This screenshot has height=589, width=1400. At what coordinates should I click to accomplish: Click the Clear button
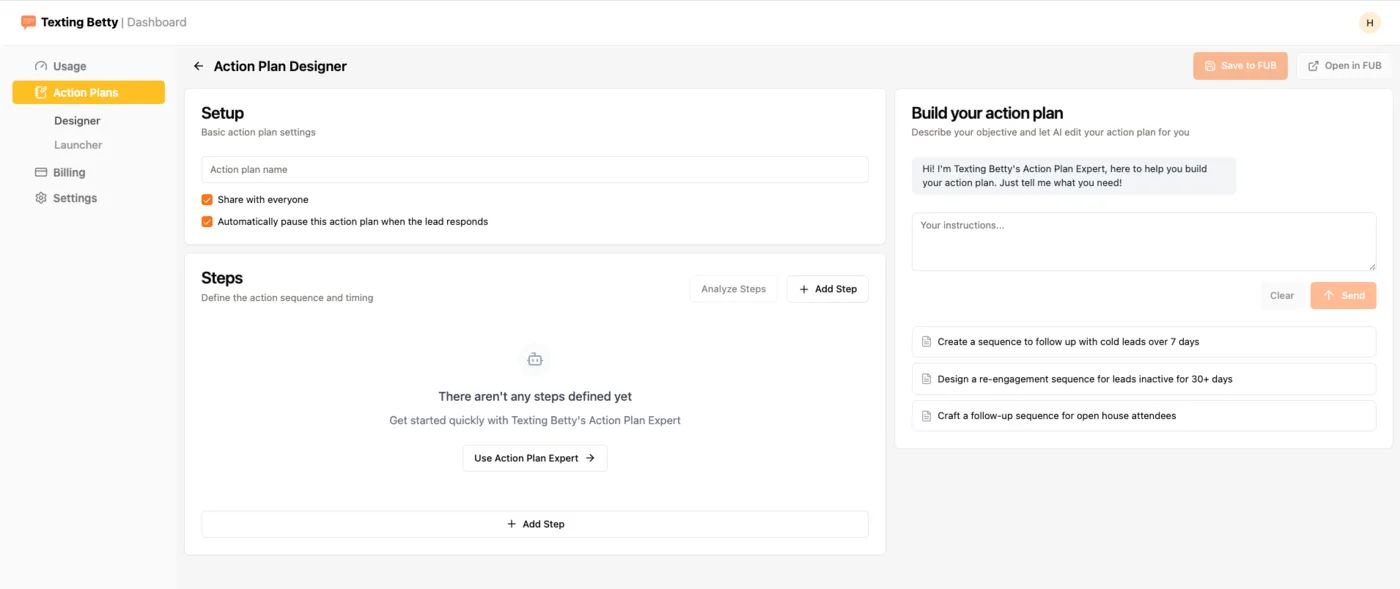[x=1282, y=296]
